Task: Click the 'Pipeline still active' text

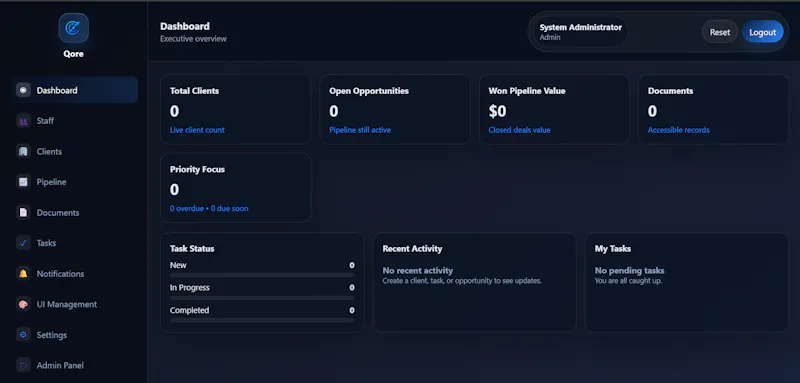Action: pos(360,130)
